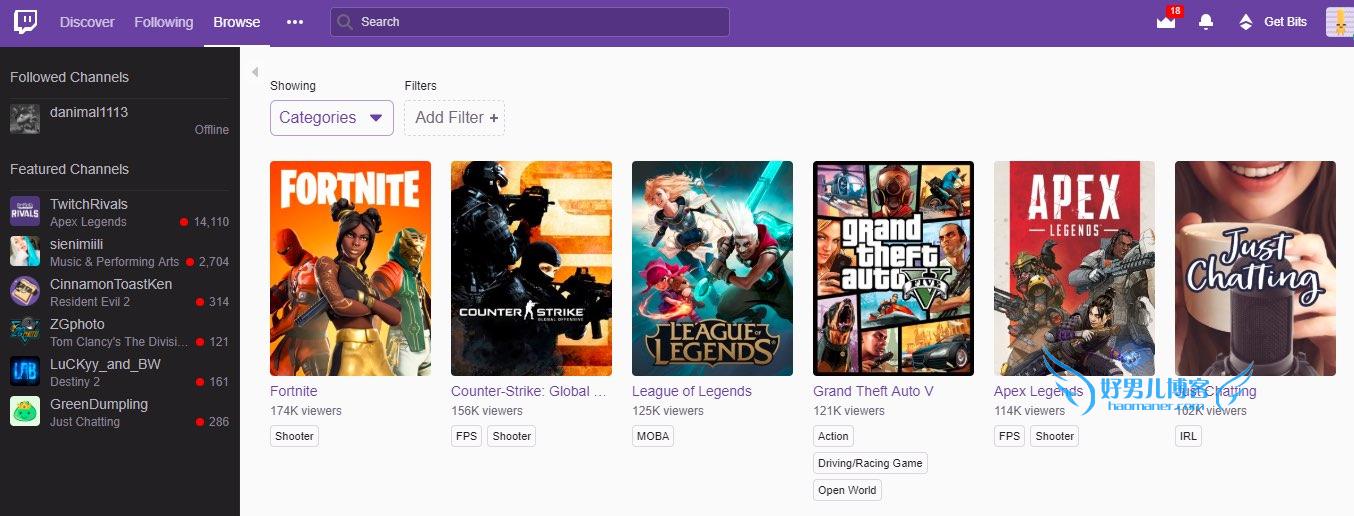Viewport: 1354px width, 516px height.
Task: Click Counter-Strike: Global title link
Action: (x=529, y=391)
